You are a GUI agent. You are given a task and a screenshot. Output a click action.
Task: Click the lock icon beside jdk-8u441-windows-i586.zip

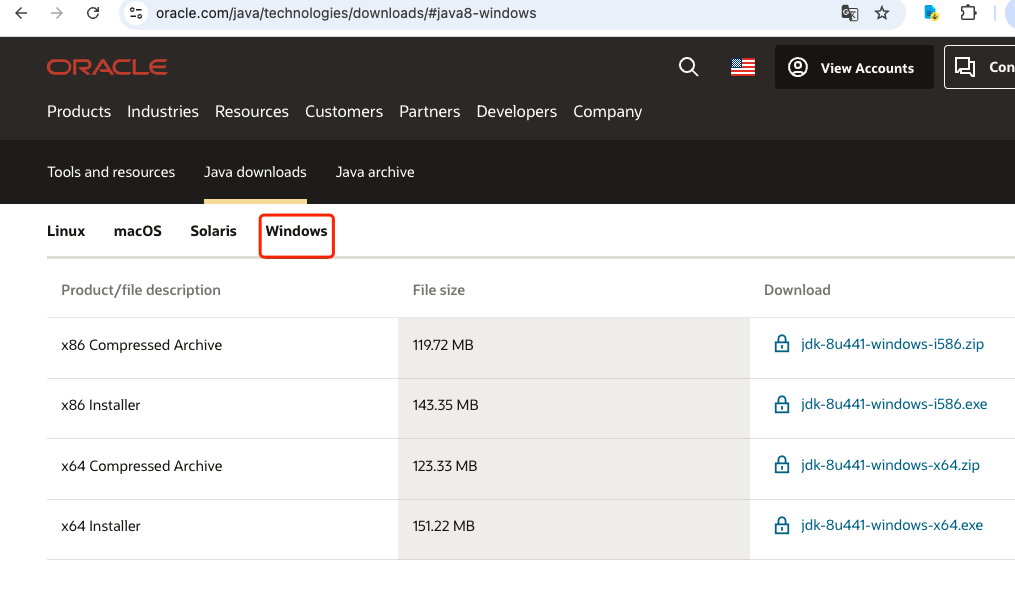click(x=782, y=344)
